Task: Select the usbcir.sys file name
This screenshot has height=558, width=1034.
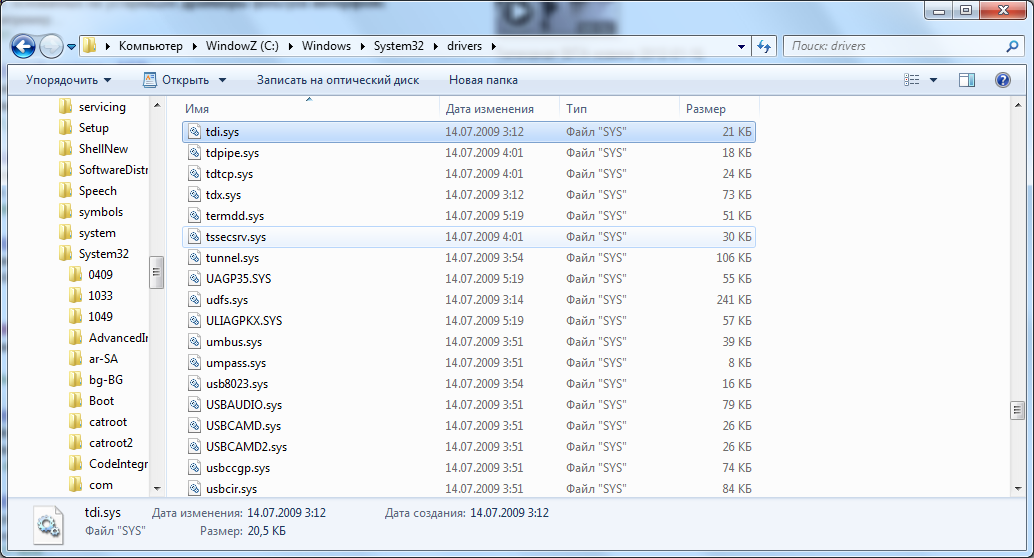Action: [231, 489]
